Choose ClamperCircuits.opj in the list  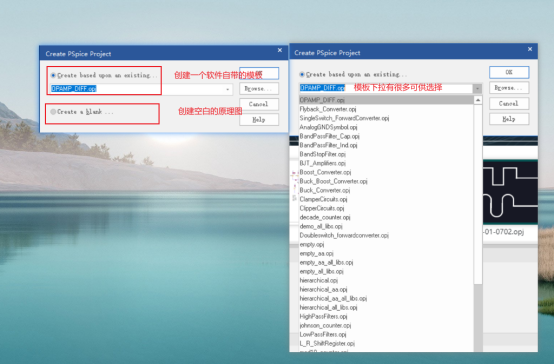[386, 199]
